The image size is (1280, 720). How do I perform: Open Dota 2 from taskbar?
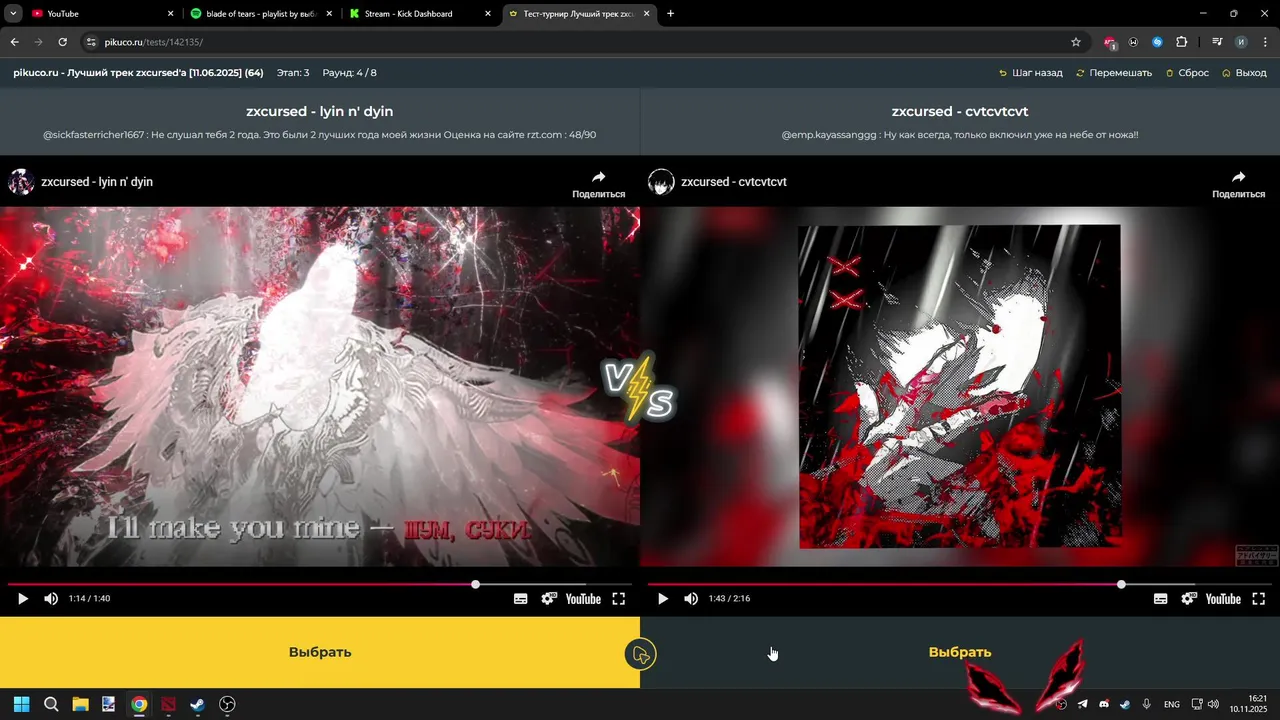point(168,704)
